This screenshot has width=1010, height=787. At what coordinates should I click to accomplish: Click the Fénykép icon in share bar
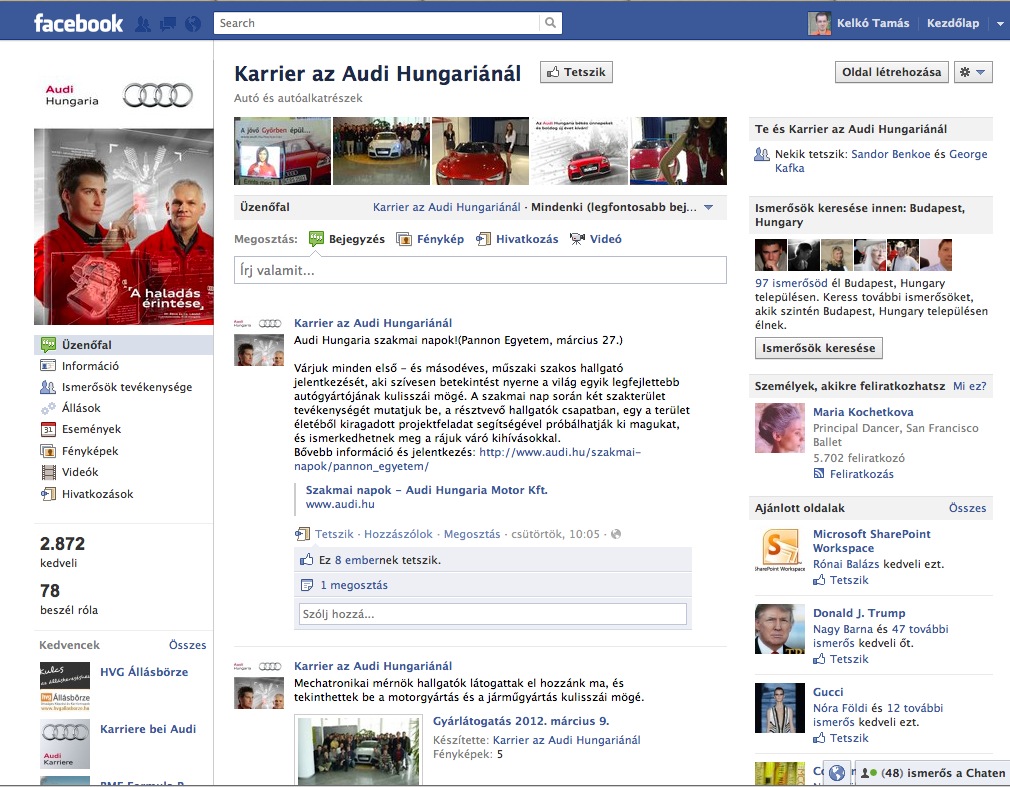(404, 239)
